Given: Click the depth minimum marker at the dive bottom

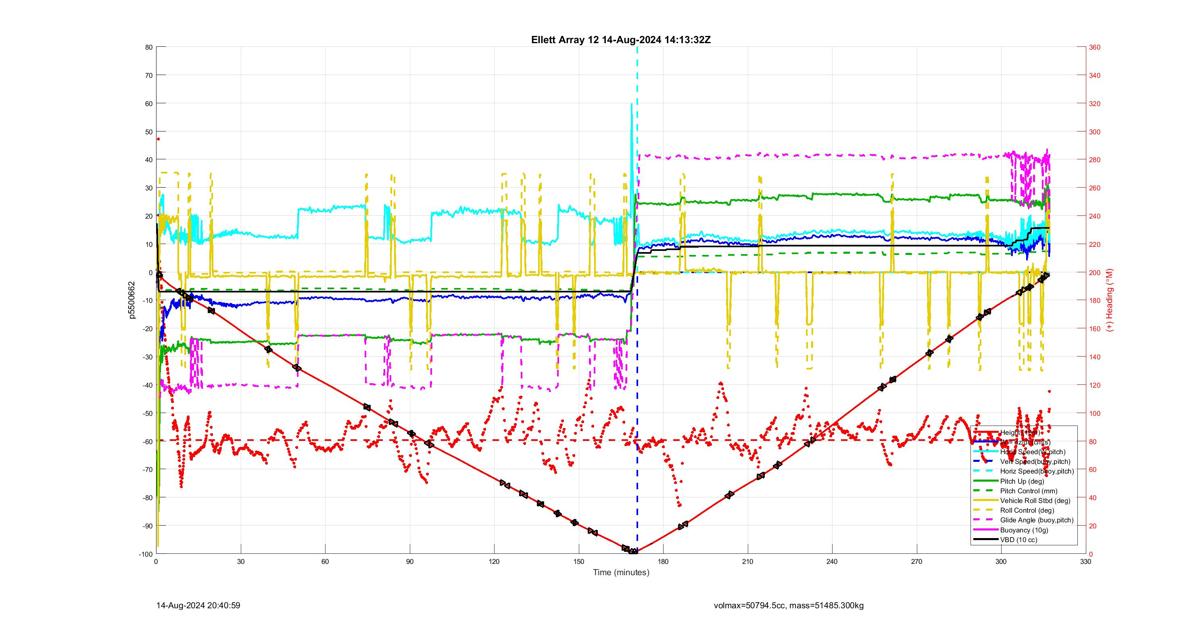Looking at the screenshot, I should 634,551.
